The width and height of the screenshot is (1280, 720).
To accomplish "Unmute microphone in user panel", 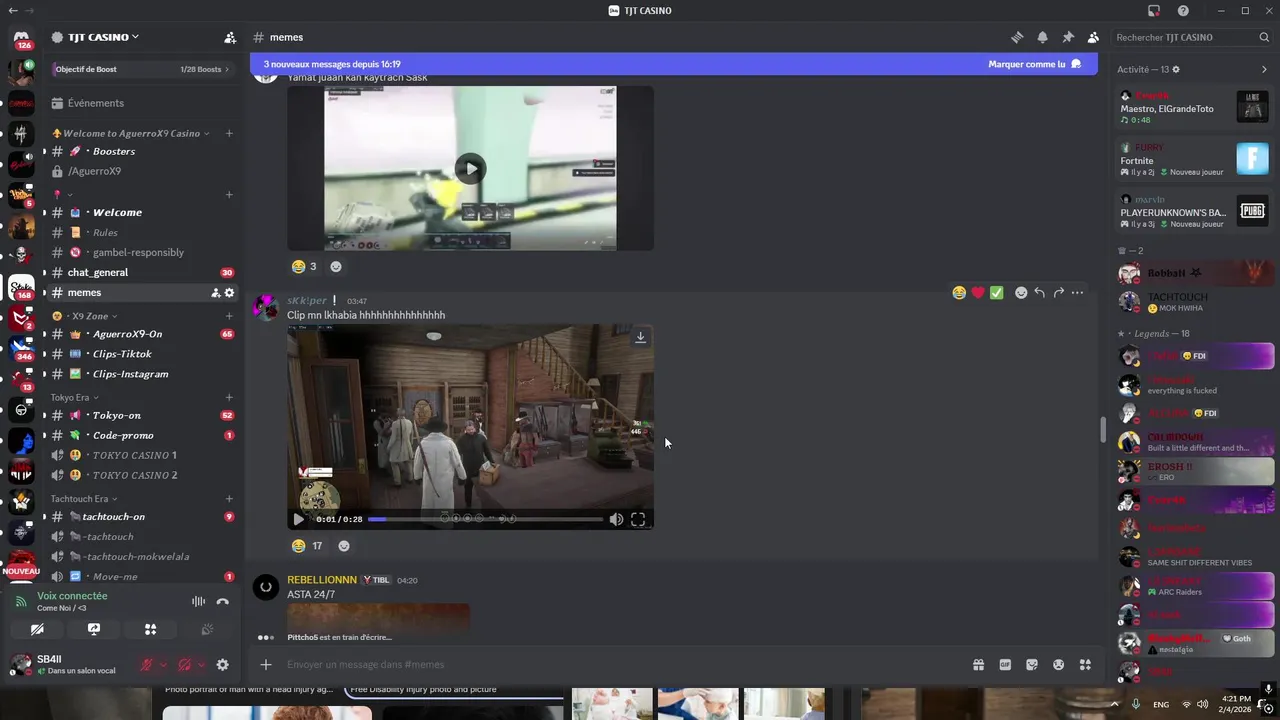I will 146,665.
